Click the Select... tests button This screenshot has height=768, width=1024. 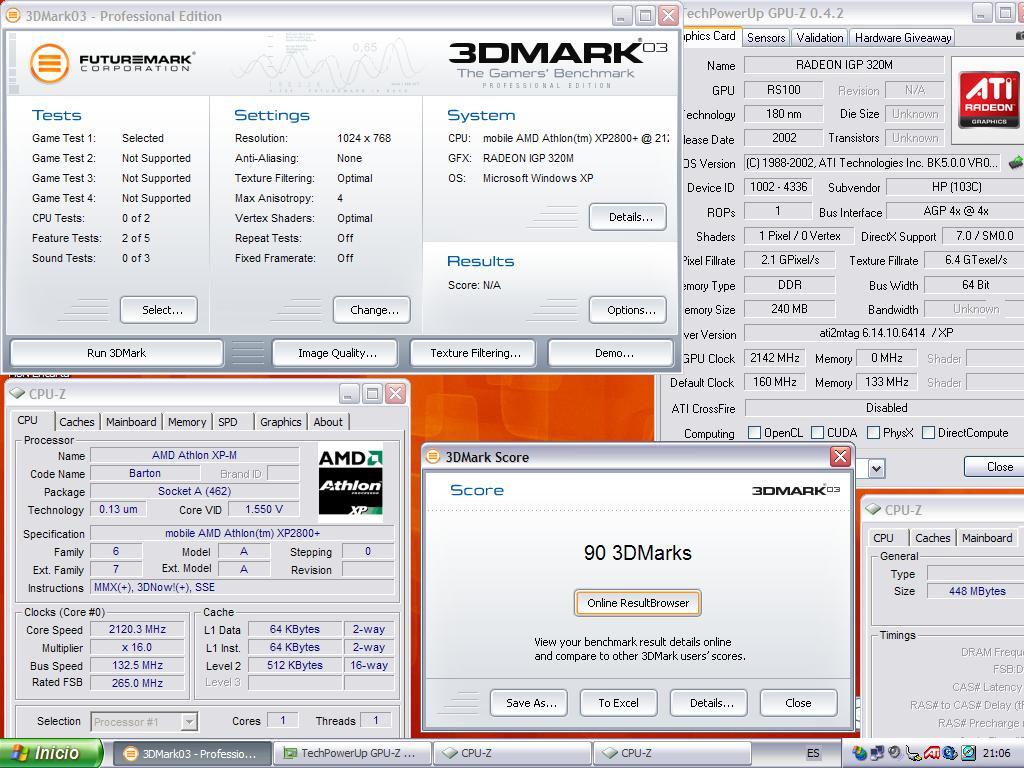pos(159,310)
